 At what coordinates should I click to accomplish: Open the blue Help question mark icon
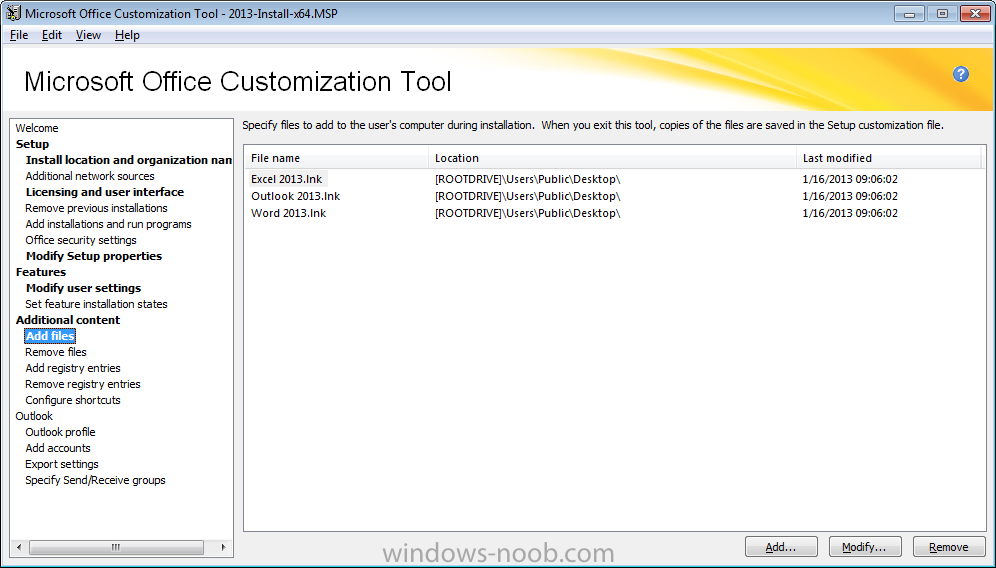[x=960, y=74]
